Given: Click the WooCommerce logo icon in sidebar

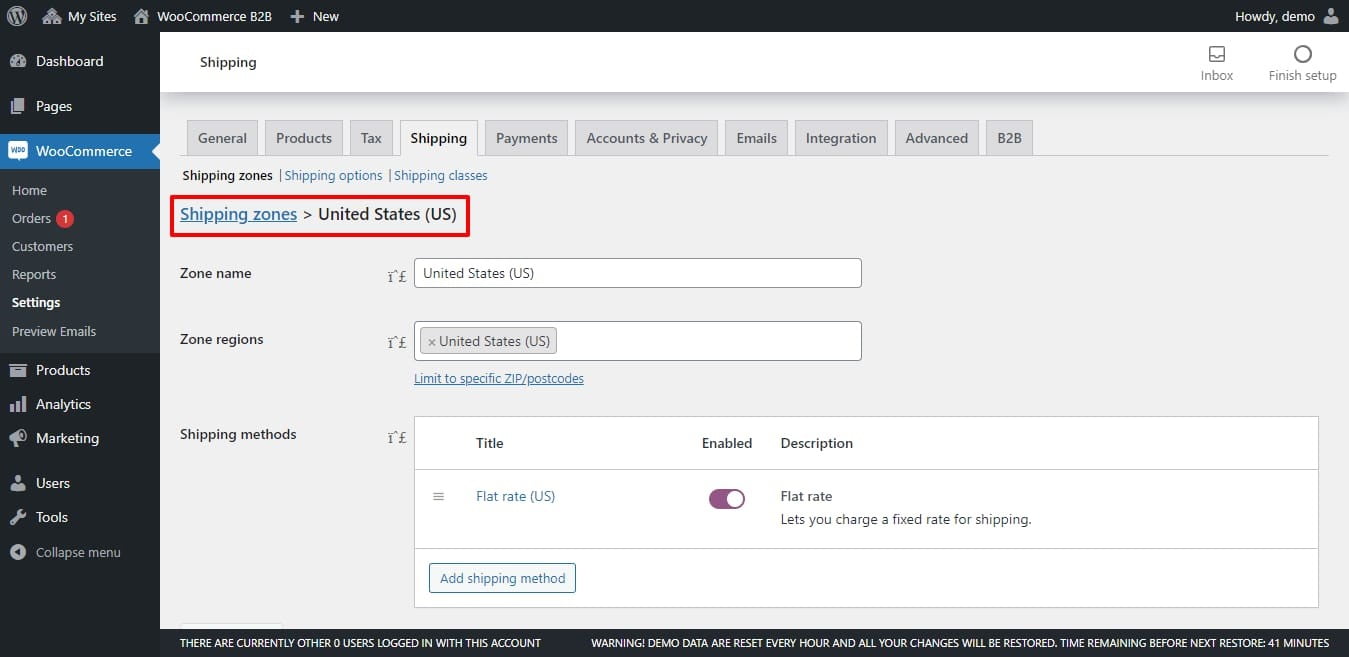Looking at the screenshot, I should (x=18, y=151).
